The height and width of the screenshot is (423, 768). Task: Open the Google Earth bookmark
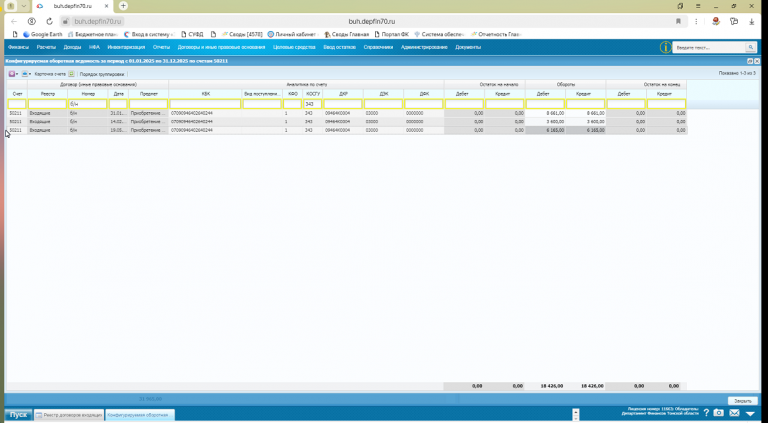click(x=43, y=34)
